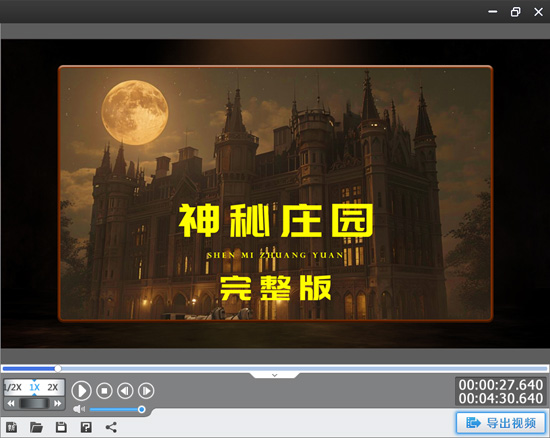Open project with folder icon

(36, 427)
